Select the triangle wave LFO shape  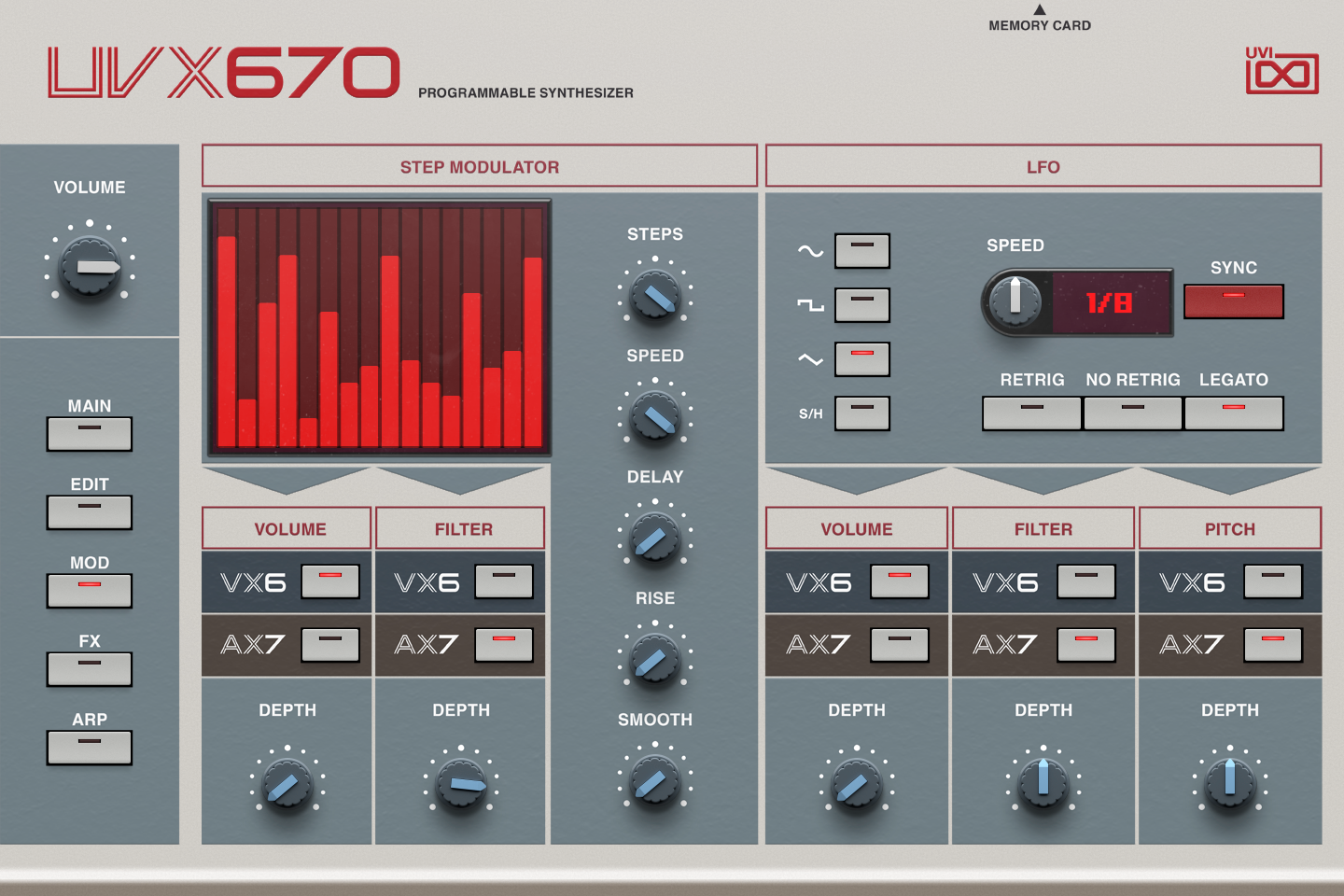tap(861, 358)
